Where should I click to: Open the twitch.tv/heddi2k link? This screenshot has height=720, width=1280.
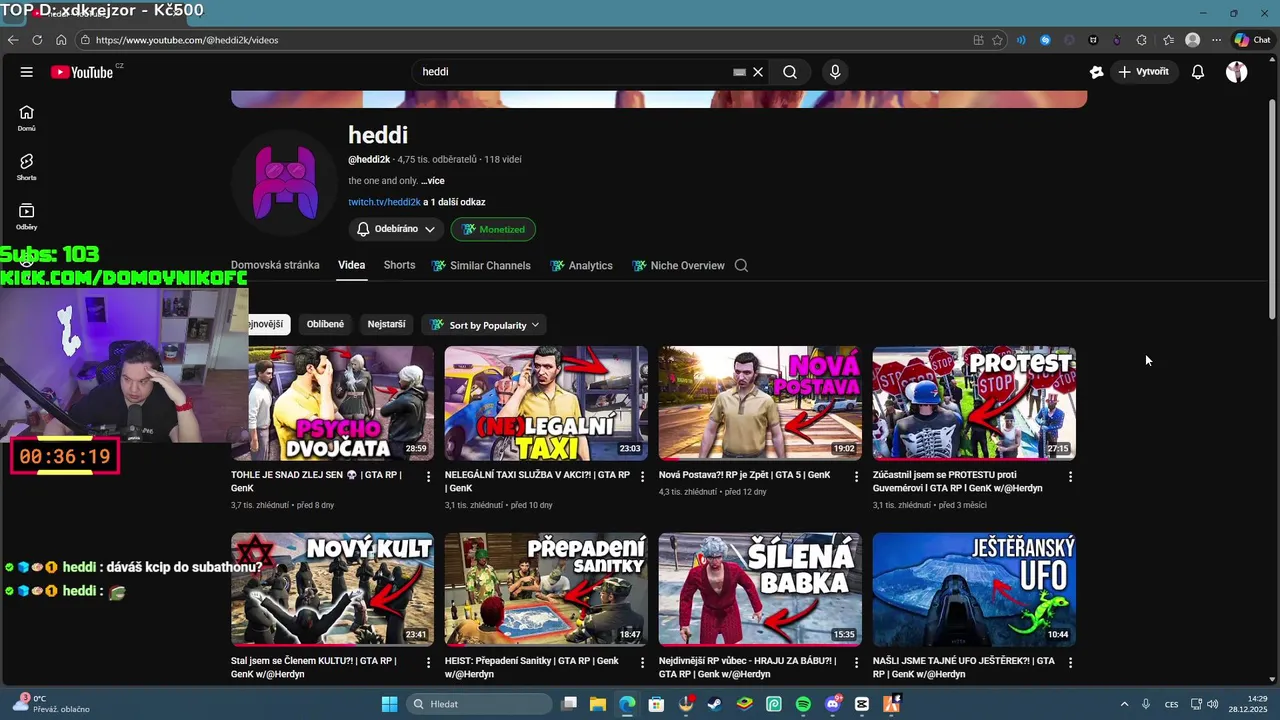coord(384,202)
